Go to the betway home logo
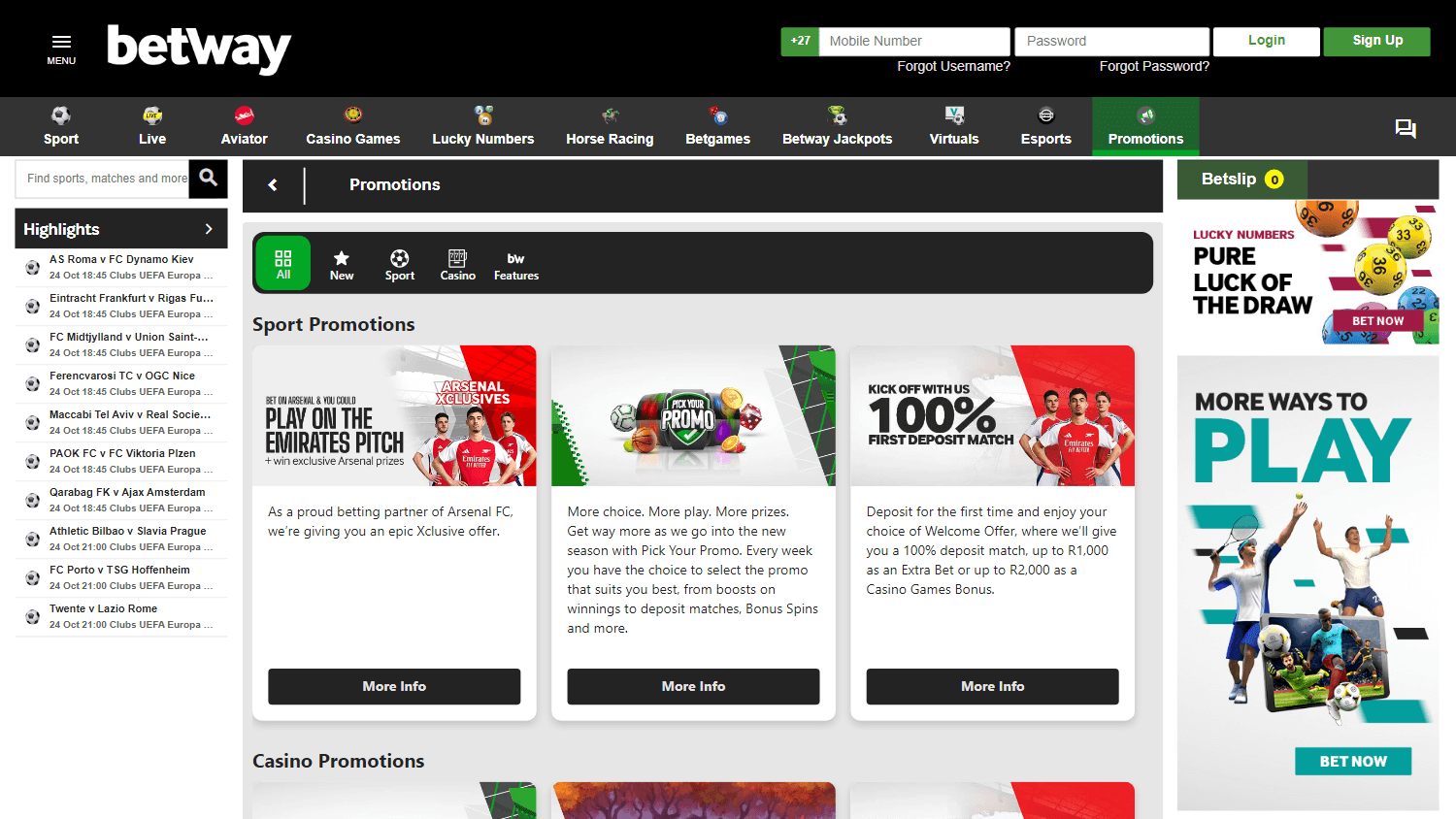The height and width of the screenshot is (819, 1456). 199,49
